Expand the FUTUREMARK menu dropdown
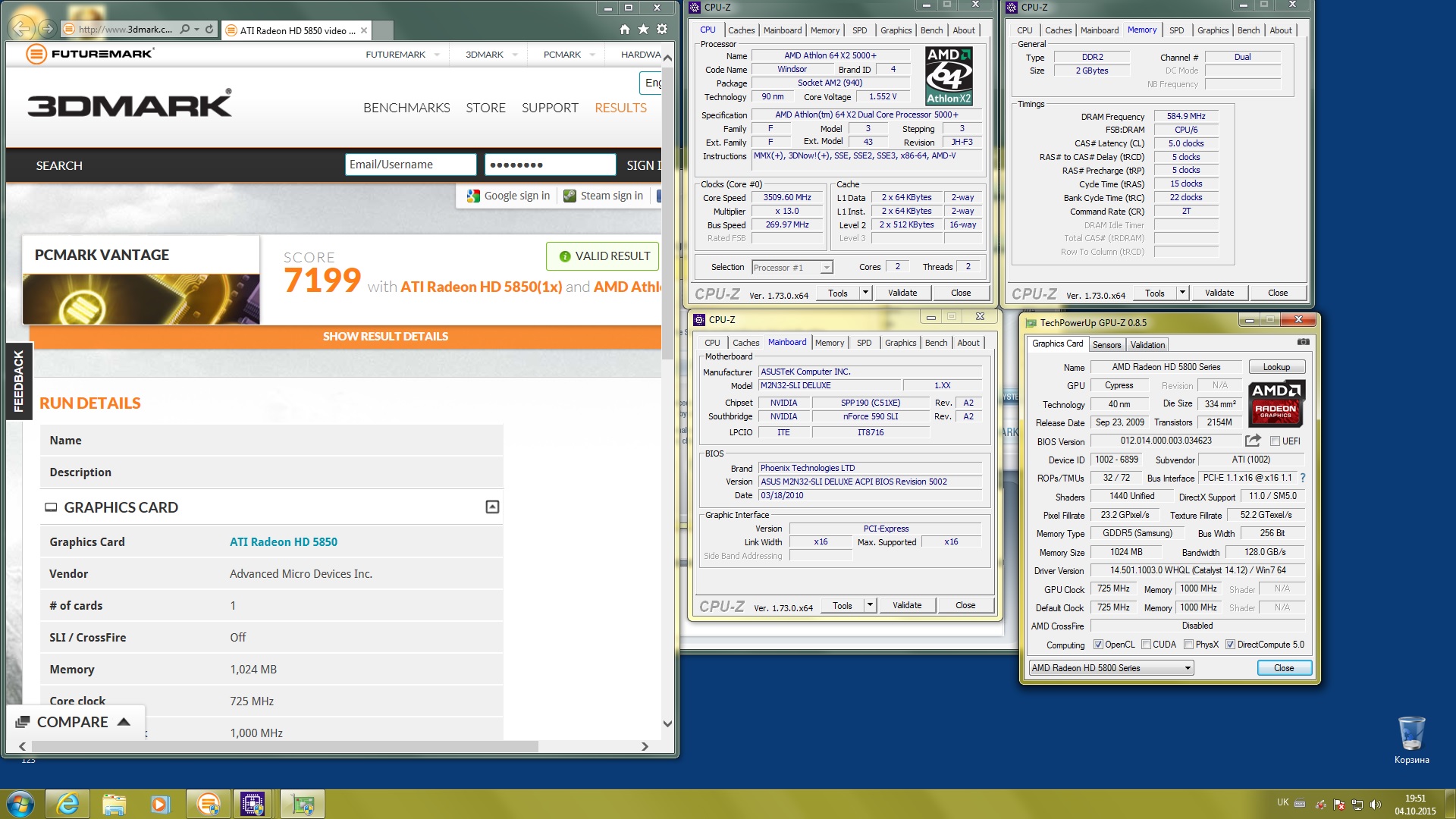This screenshot has width=1456, height=819. pyautogui.click(x=437, y=55)
